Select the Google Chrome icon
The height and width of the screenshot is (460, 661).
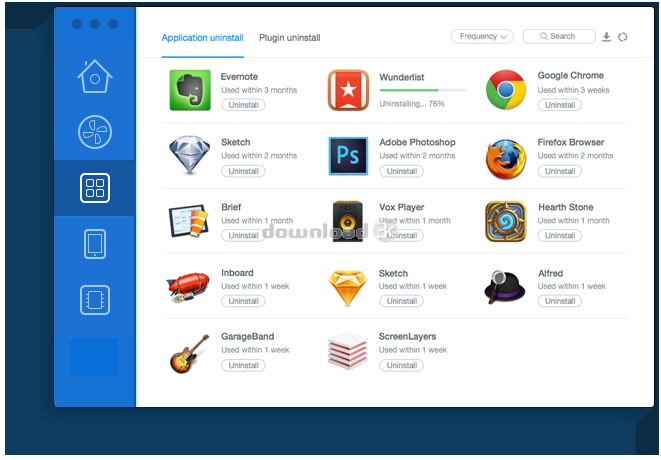click(506, 90)
